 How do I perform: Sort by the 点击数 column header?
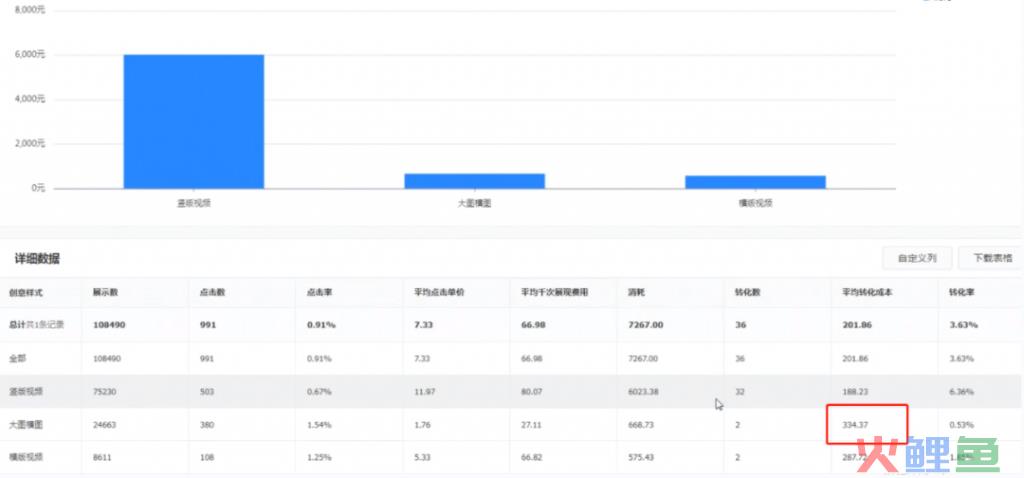pyautogui.click(x=212, y=293)
